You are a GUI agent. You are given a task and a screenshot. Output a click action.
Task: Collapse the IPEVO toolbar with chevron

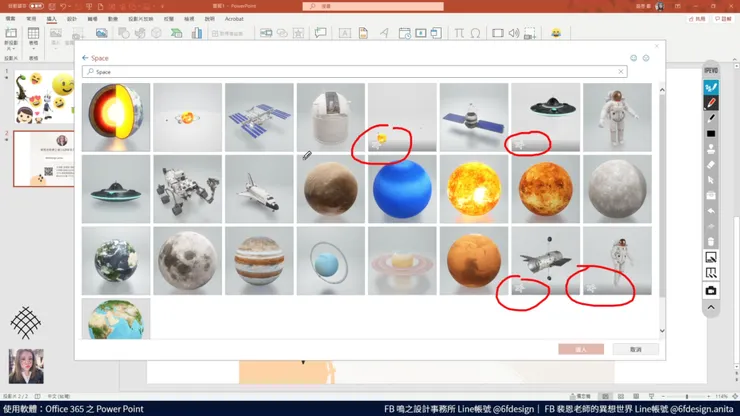(711, 307)
